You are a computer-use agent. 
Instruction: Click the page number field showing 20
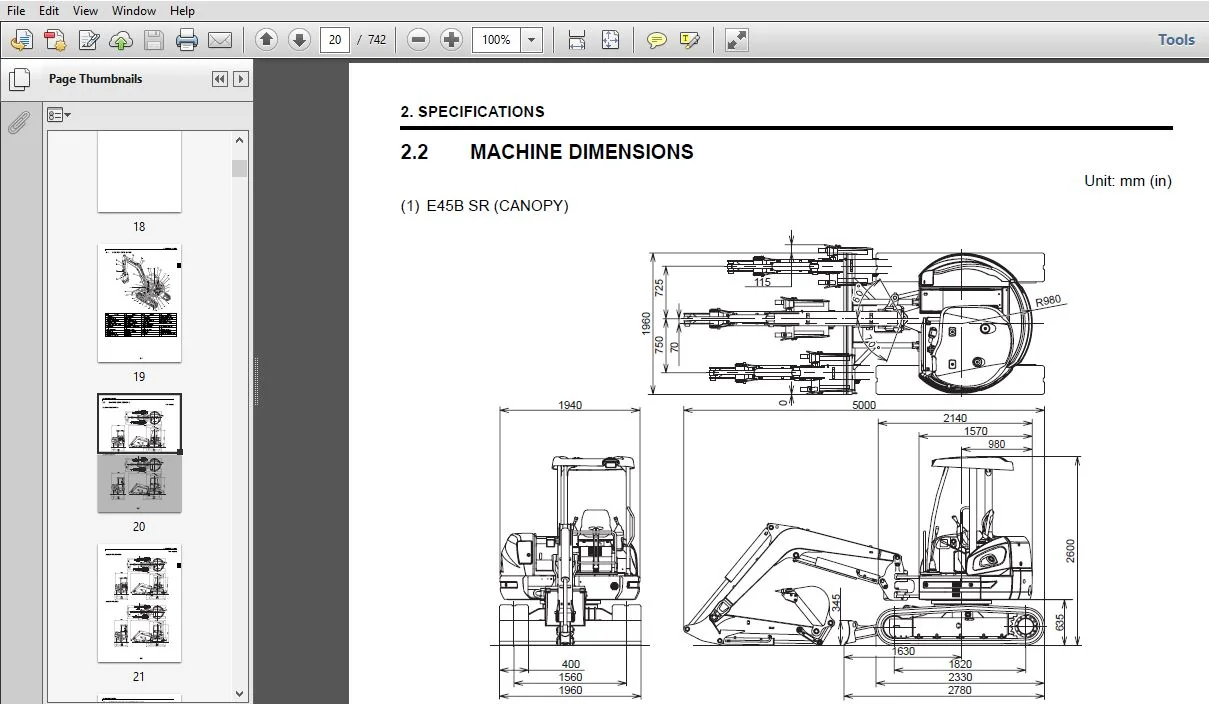tap(335, 40)
